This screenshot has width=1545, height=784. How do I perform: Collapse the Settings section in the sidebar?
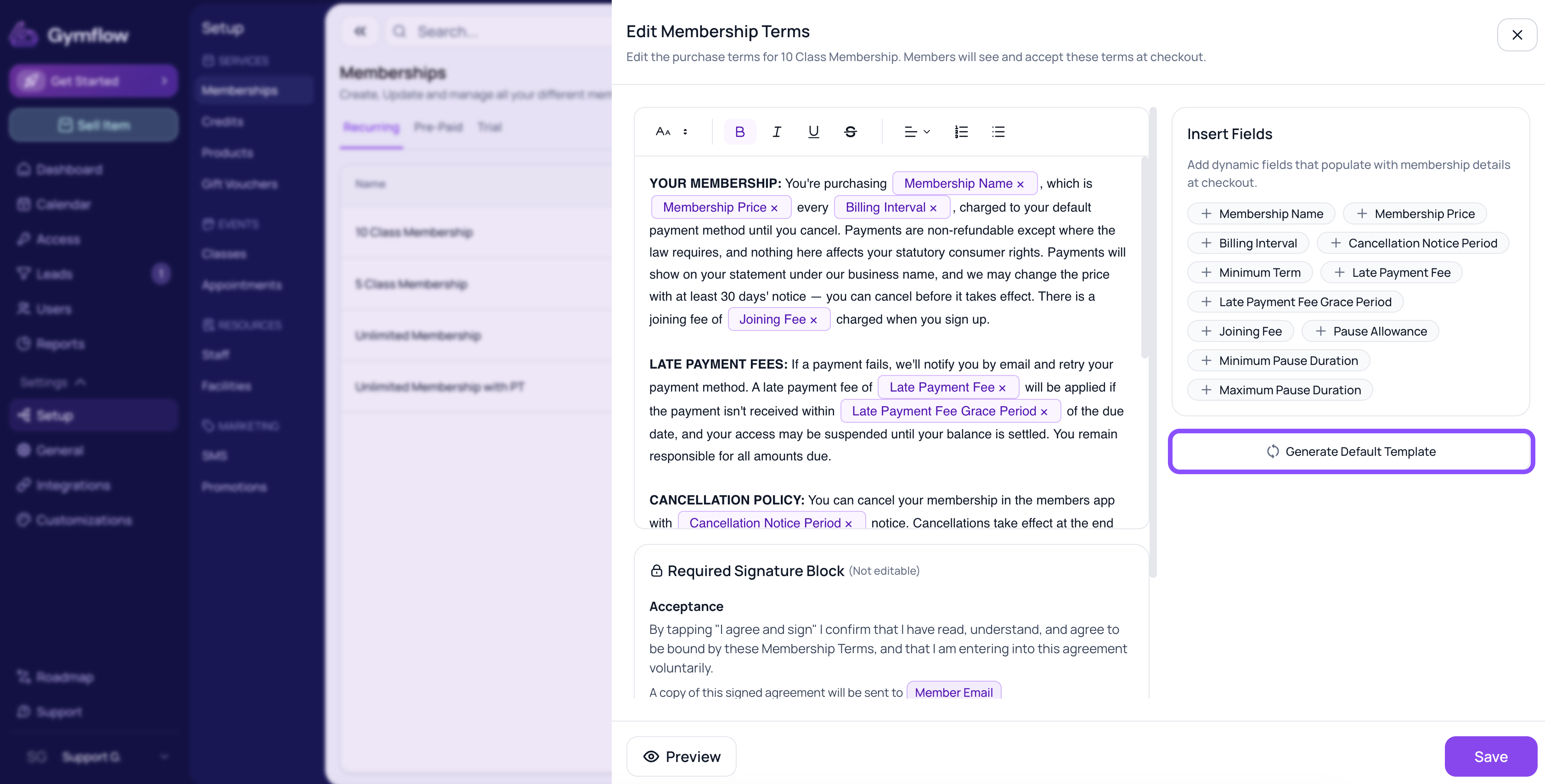[53, 382]
